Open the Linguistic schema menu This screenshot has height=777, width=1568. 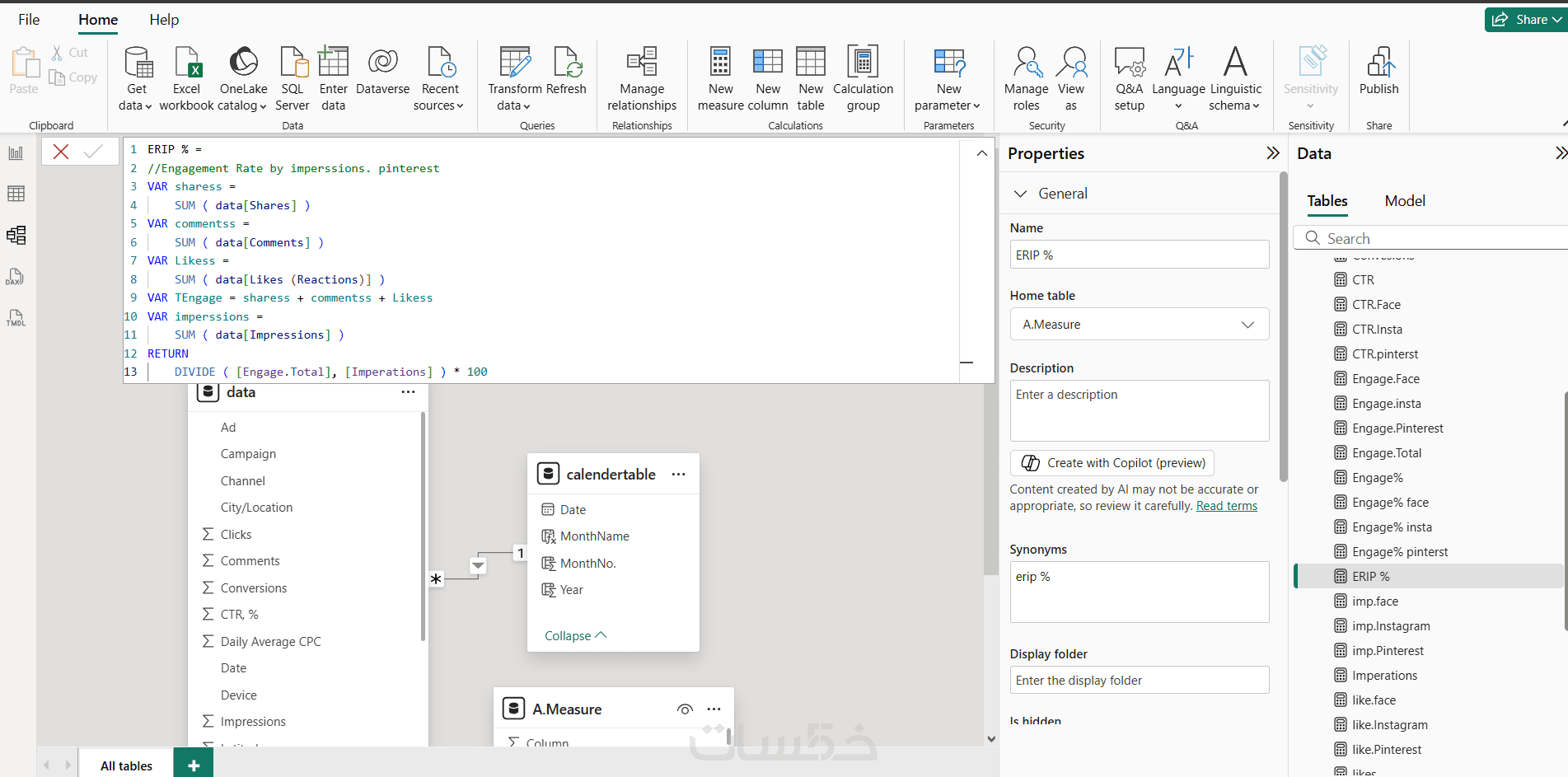1235,79
